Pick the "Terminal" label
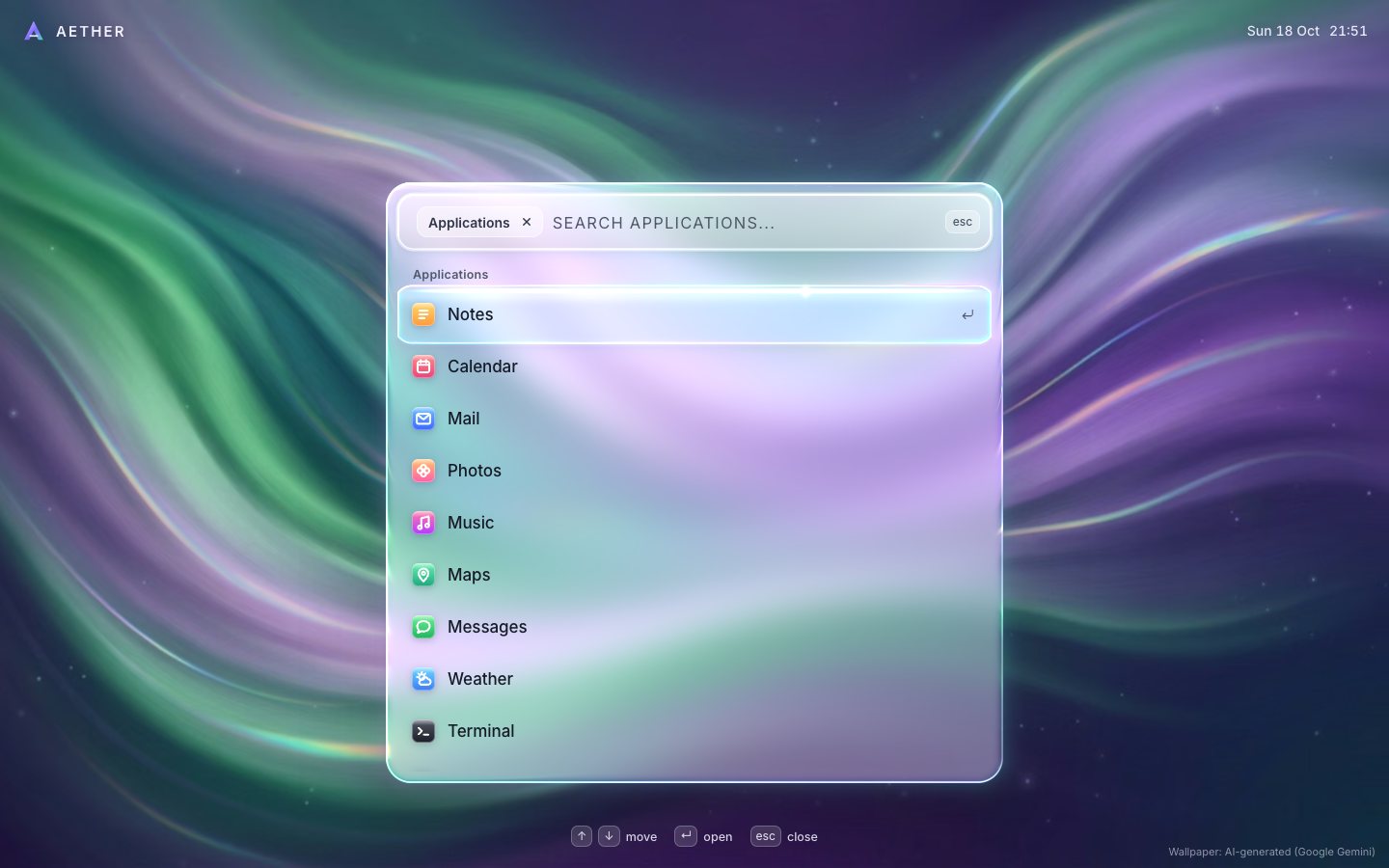The height and width of the screenshot is (868, 1389). coord(480,731)
